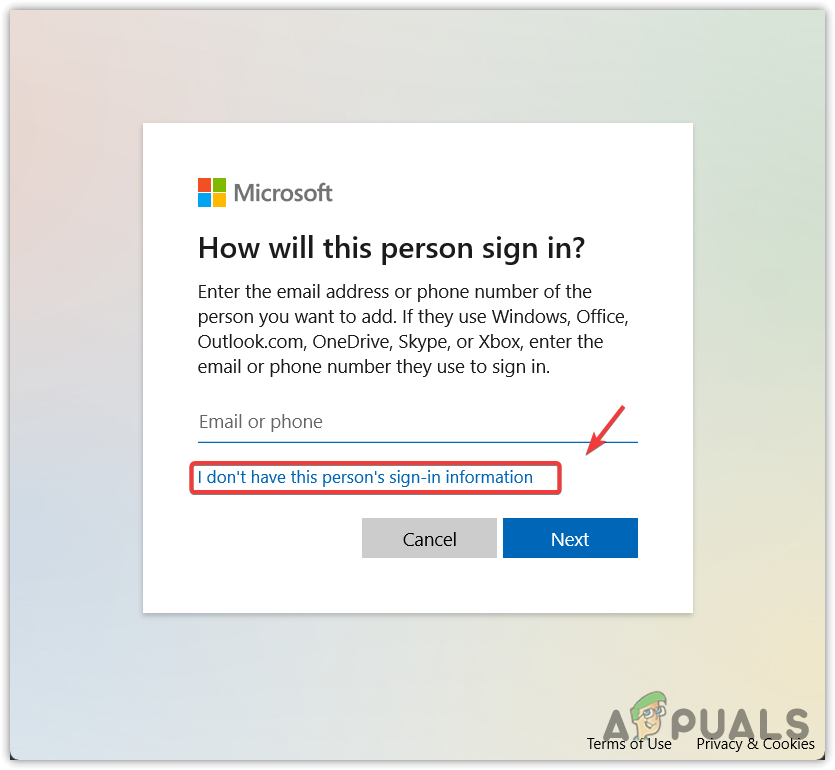Viewport: 835px width, 770px height.
Task: Click the word OneDrive in the description
Action: [x=352, y=342]
